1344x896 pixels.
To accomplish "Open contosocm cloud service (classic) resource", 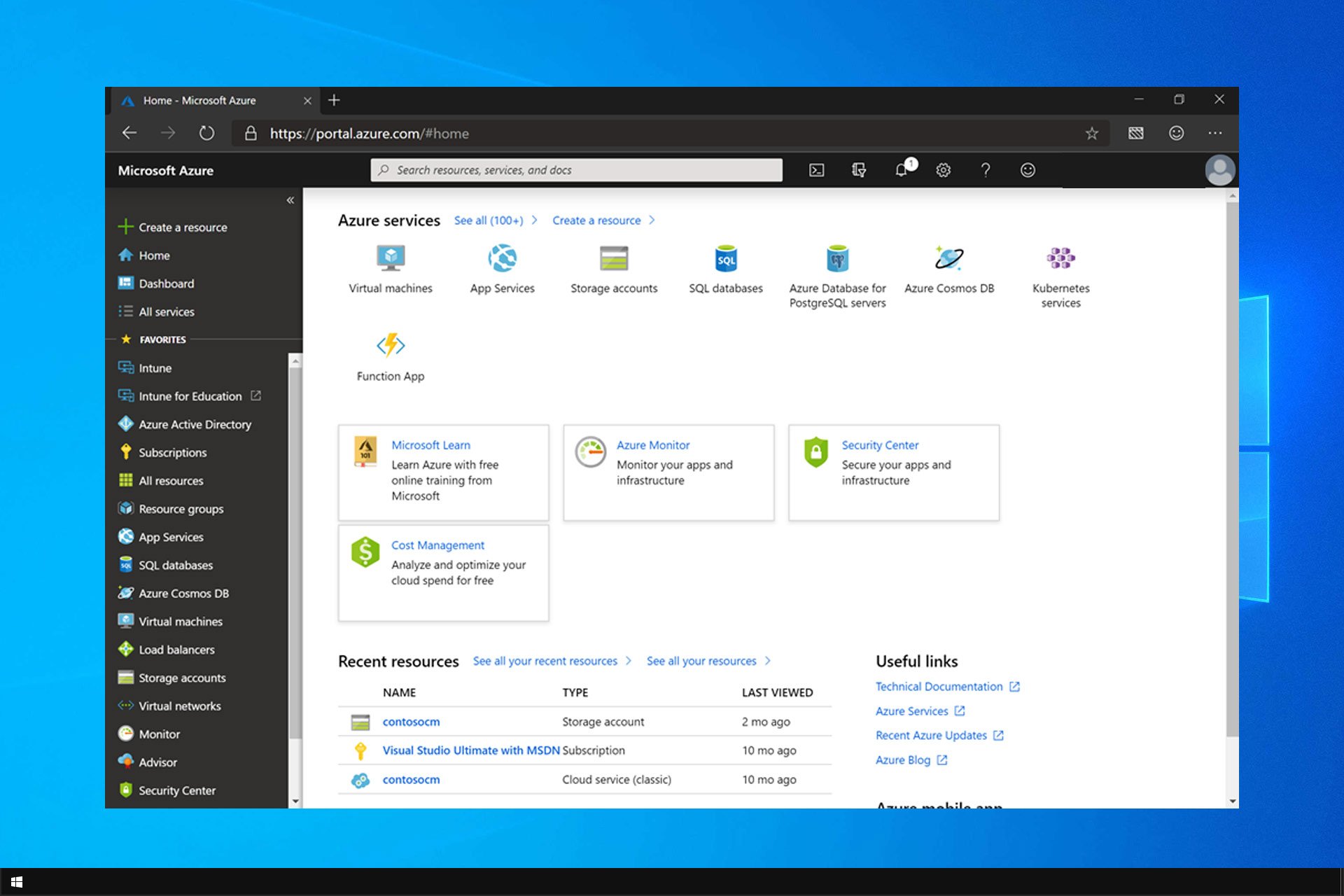I will (x=411, y=779).
